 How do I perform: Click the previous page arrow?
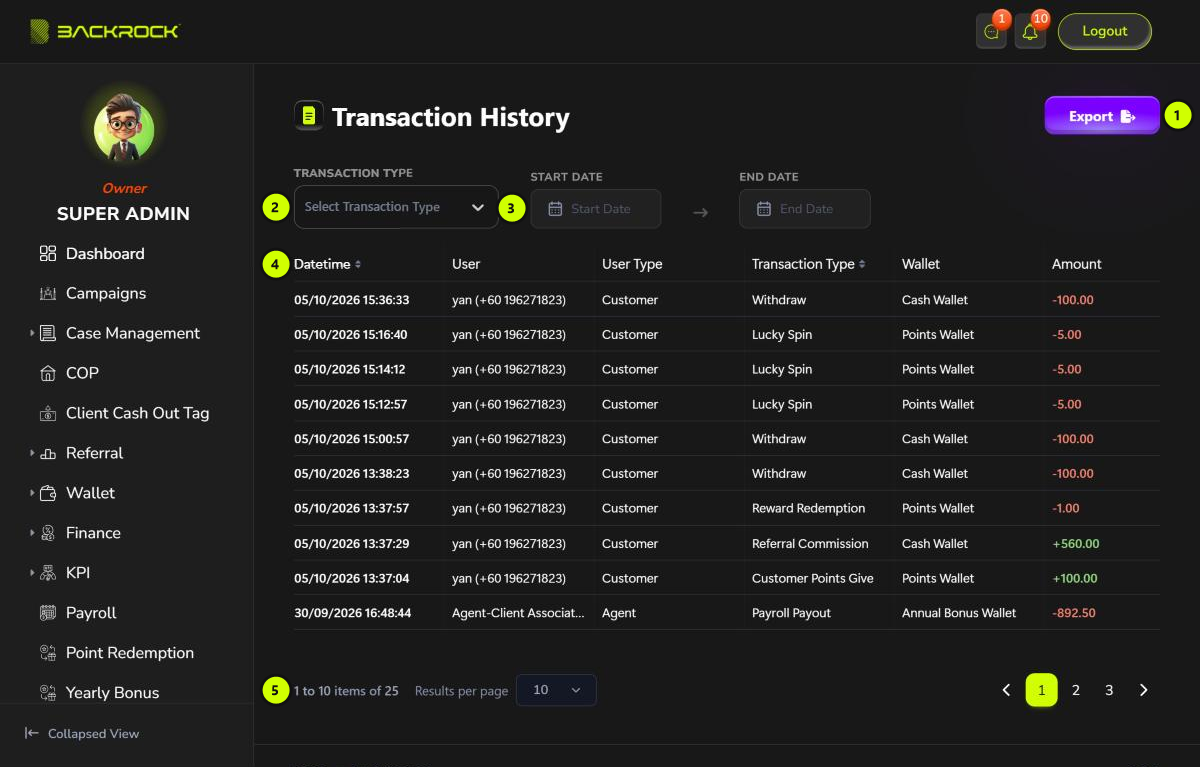(1006, 690)
